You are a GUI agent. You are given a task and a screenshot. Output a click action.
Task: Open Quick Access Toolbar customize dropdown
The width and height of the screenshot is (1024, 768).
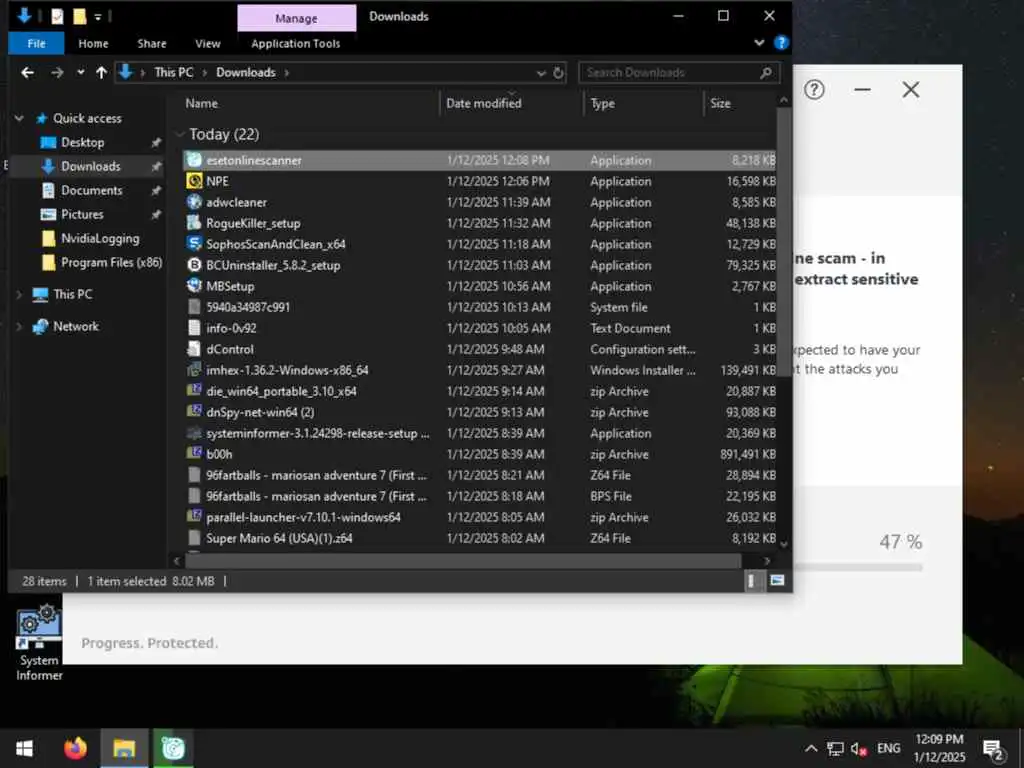tap(98, 16)
